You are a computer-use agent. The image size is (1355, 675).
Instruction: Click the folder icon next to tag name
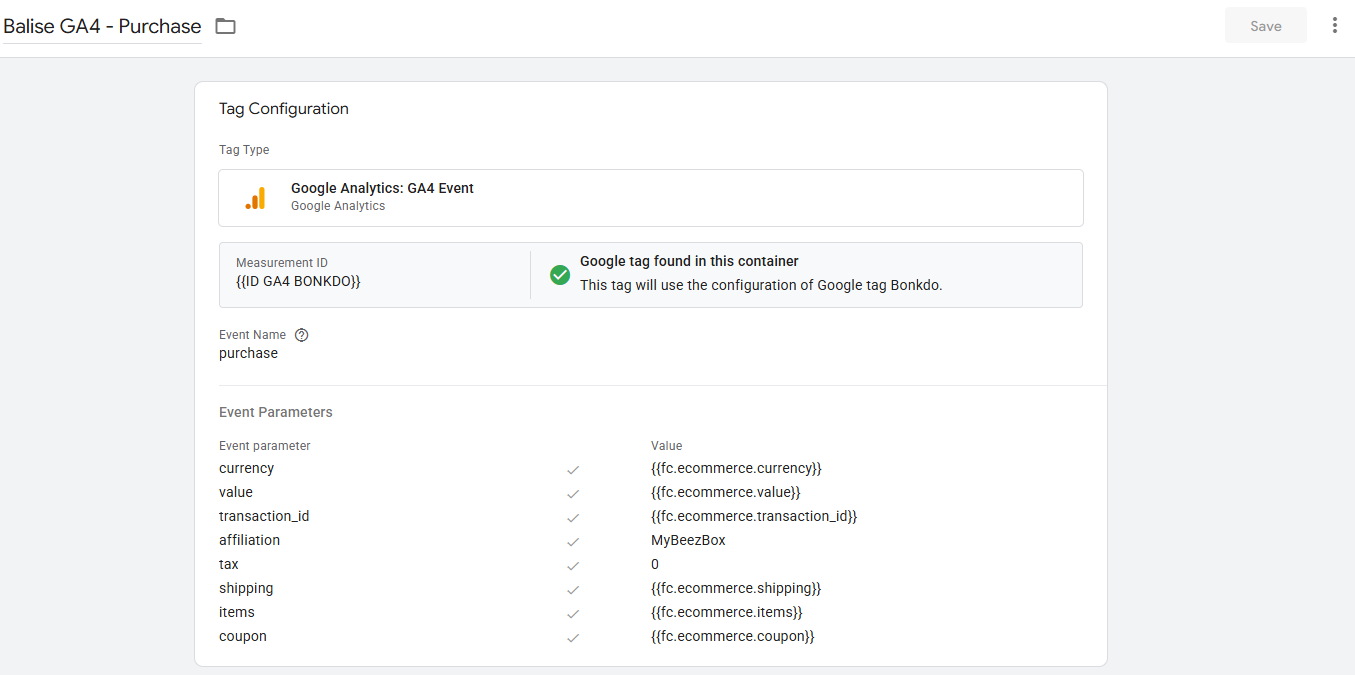(226, 27)
